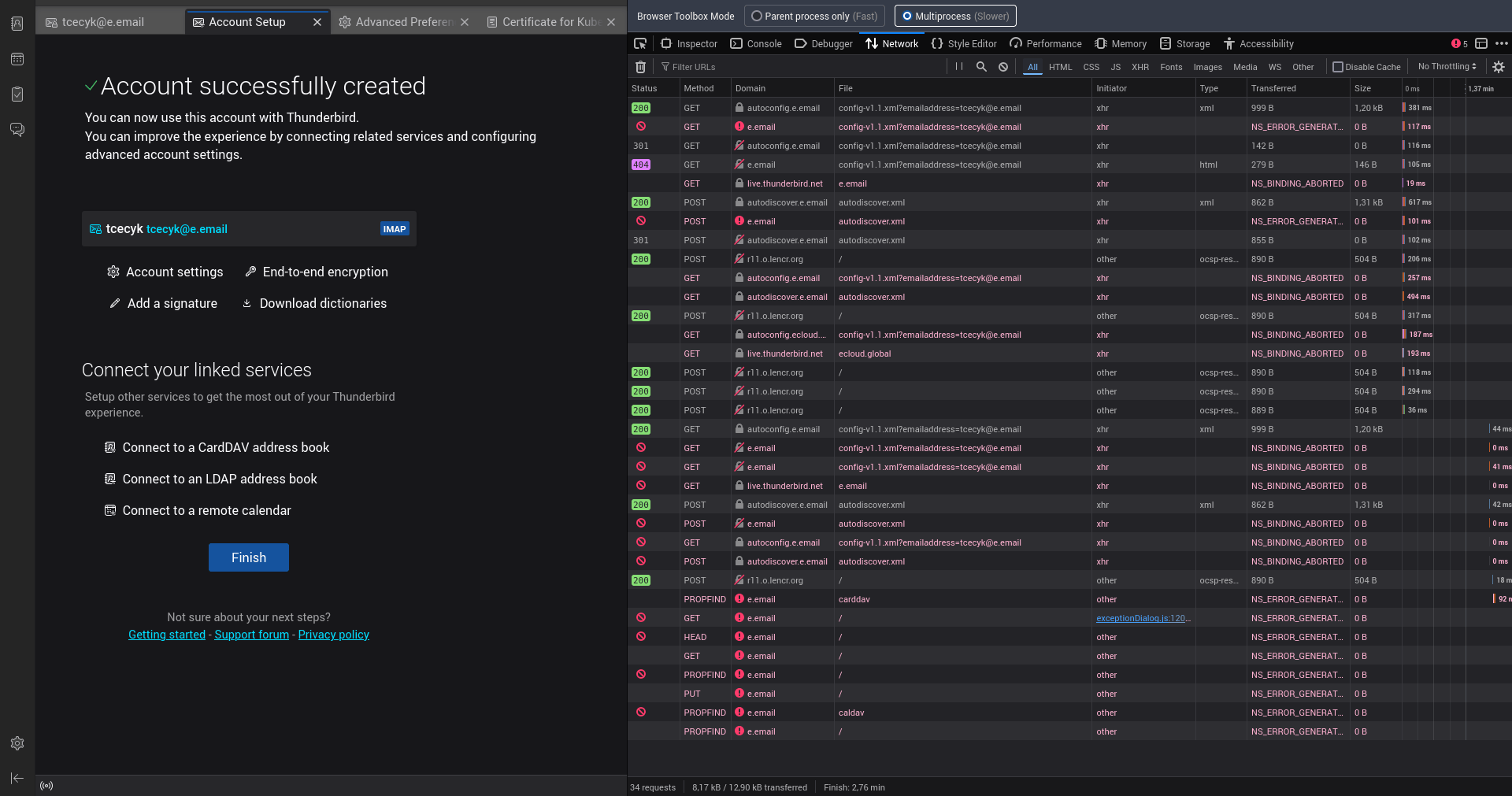Viewport: 1512px width, 796px height.
Task: Open network search magnifier icon
Action: tap(981, 67)
